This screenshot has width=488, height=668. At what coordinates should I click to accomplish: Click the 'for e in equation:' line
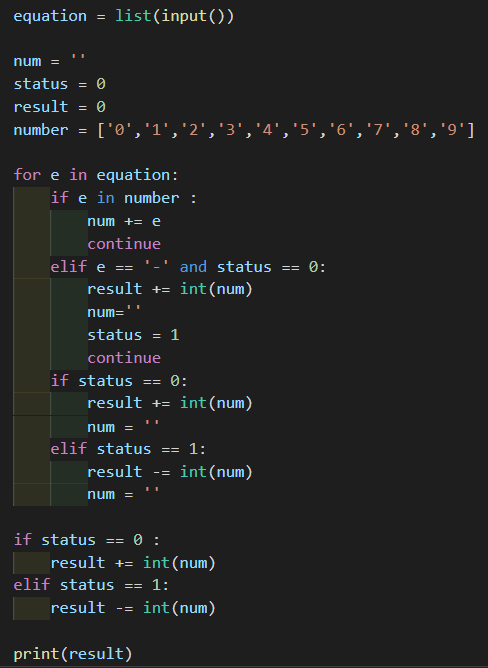pos(96,175)
